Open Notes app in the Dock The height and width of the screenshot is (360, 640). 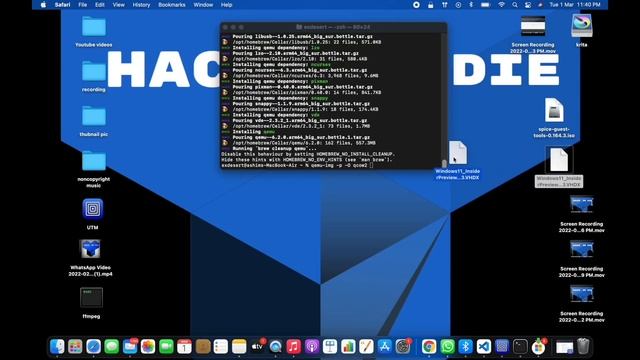coord(239,347)
